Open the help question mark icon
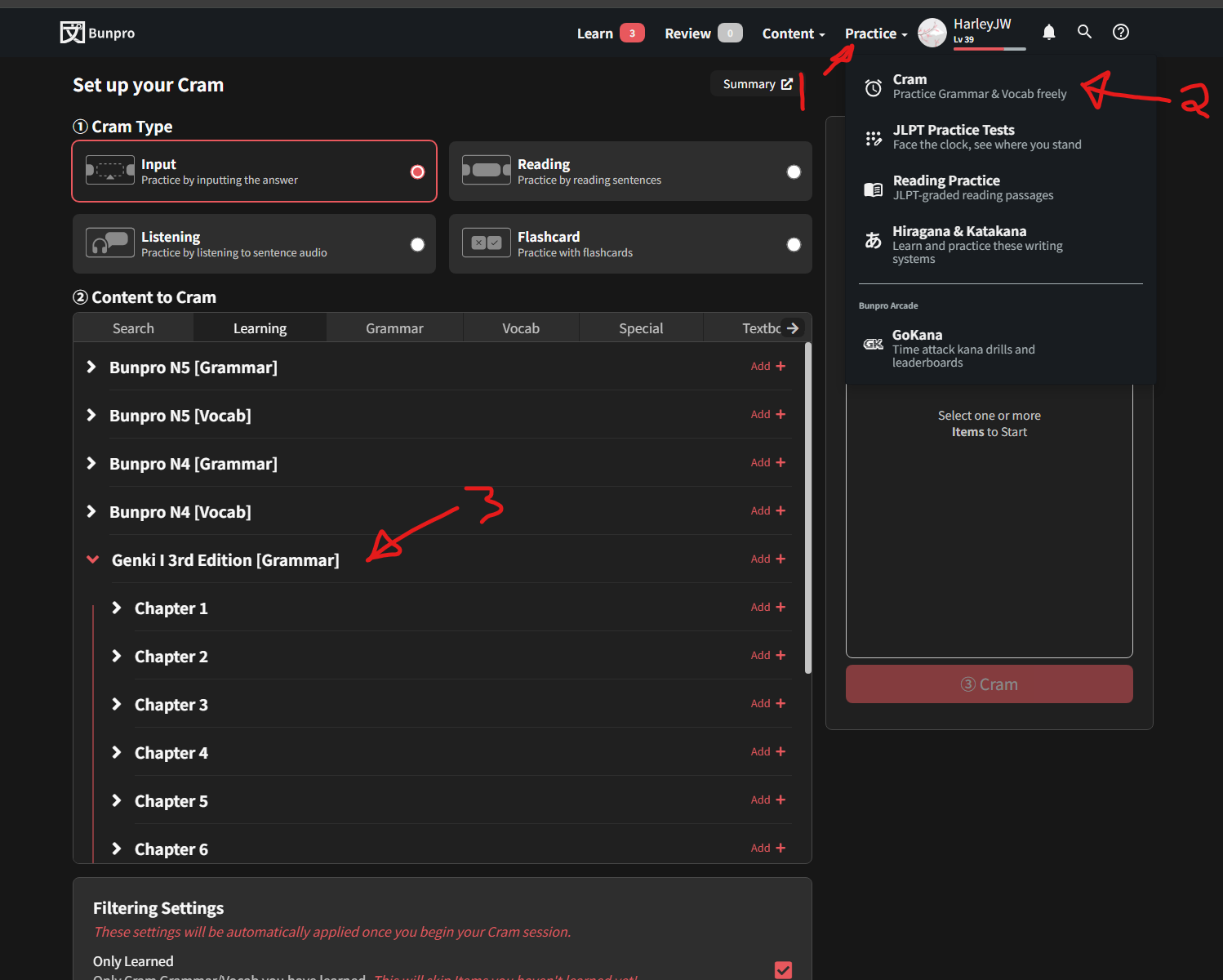1223x980 pixels. point(1121,32)
